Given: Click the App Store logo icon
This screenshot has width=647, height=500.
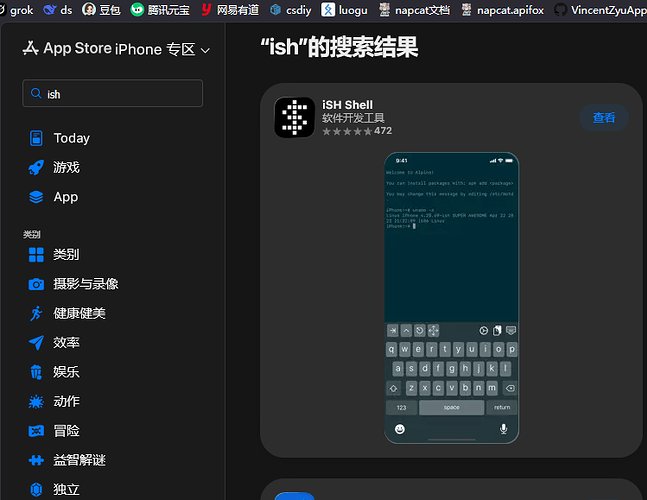Looking at the screenshot, I should (x=31, y=48).
